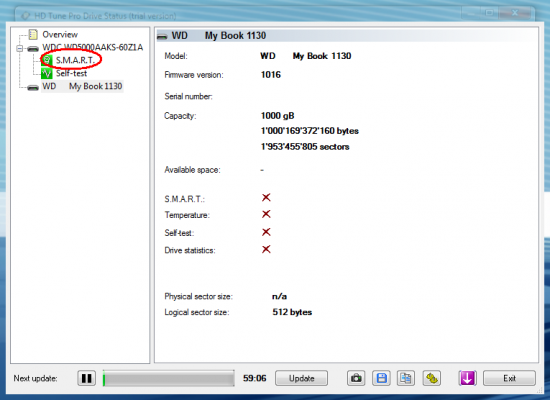Viewport: 550px width, 400px height.
Task: Click the Available space label
Action: click(192, 170)
